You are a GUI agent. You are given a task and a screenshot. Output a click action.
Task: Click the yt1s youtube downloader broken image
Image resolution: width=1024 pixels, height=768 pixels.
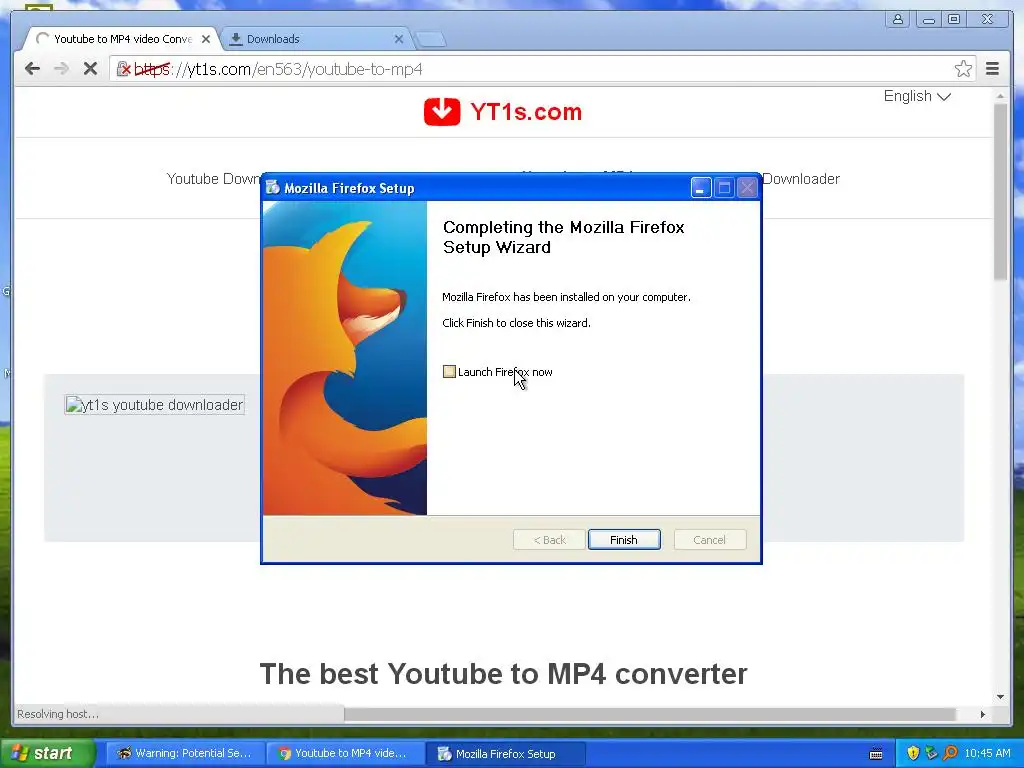point(155,405)
